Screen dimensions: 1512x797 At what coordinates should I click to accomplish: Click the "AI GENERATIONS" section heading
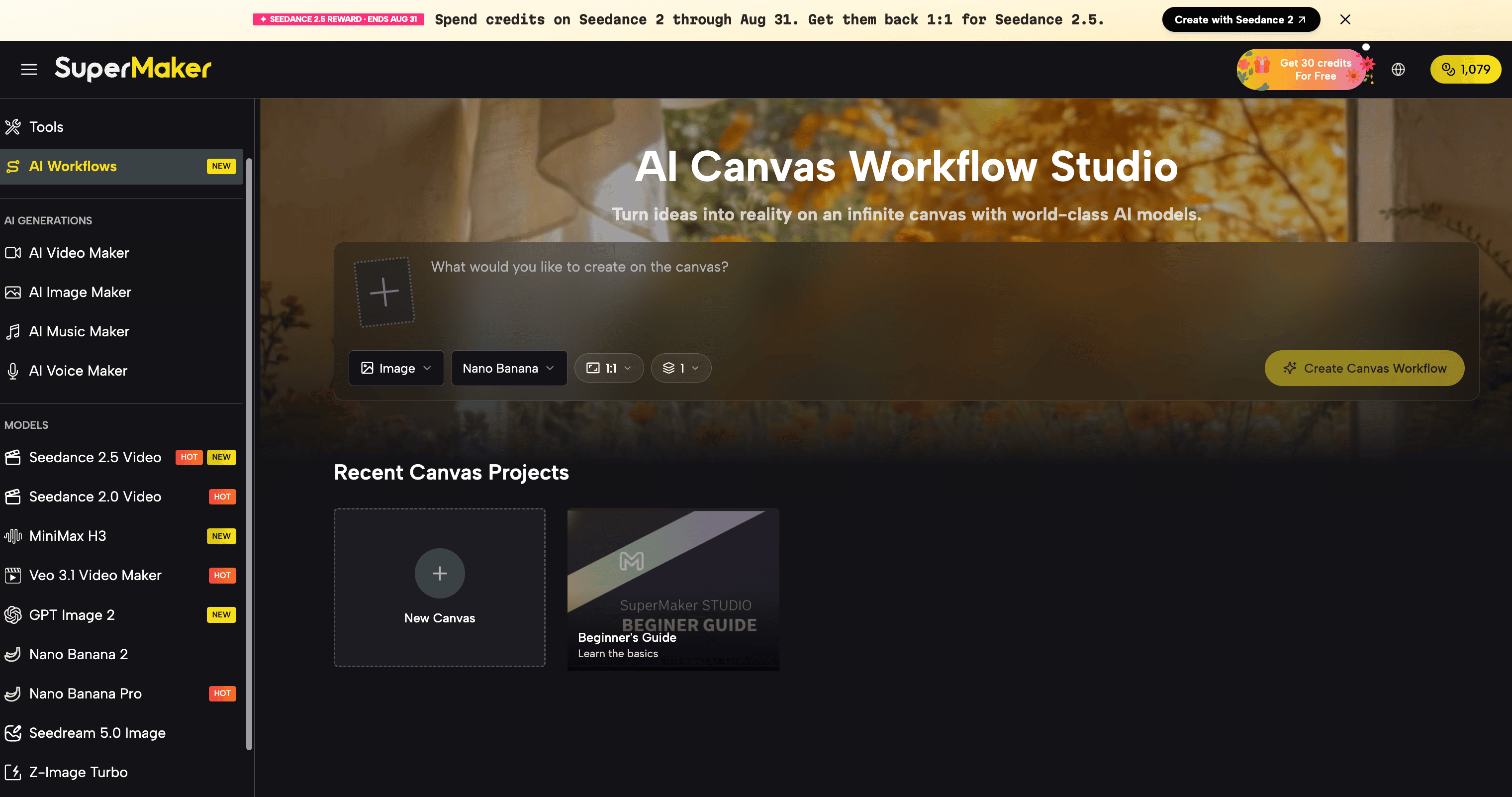[x=48, y=221]
